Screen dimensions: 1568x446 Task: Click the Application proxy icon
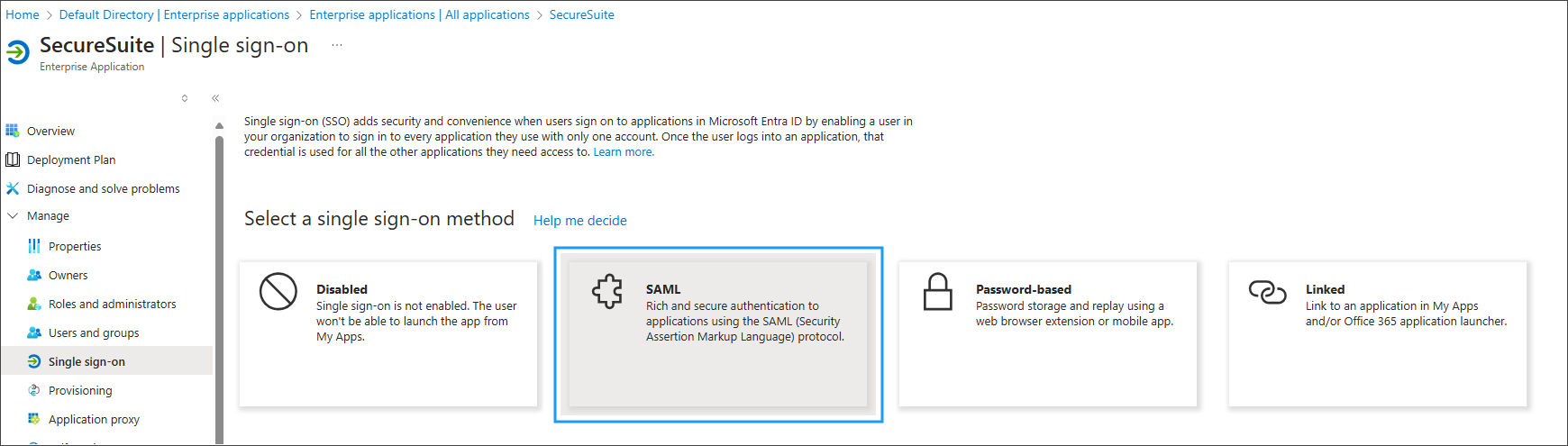34,419
